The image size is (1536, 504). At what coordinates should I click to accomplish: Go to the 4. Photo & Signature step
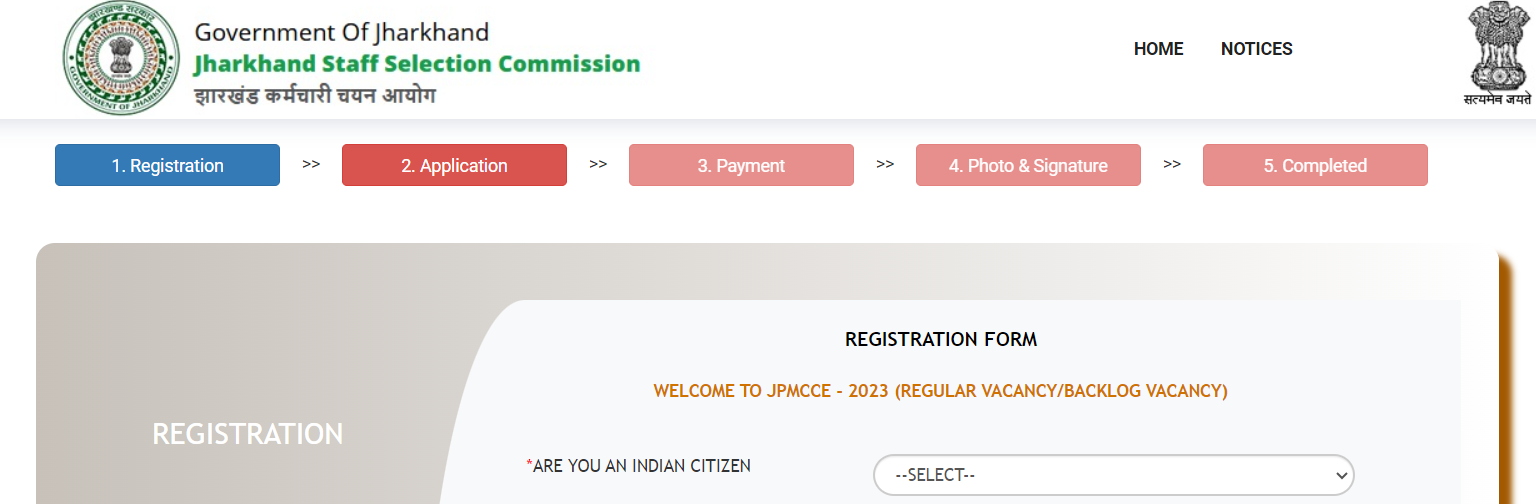pyautogui.click(x=1028, y=166)
